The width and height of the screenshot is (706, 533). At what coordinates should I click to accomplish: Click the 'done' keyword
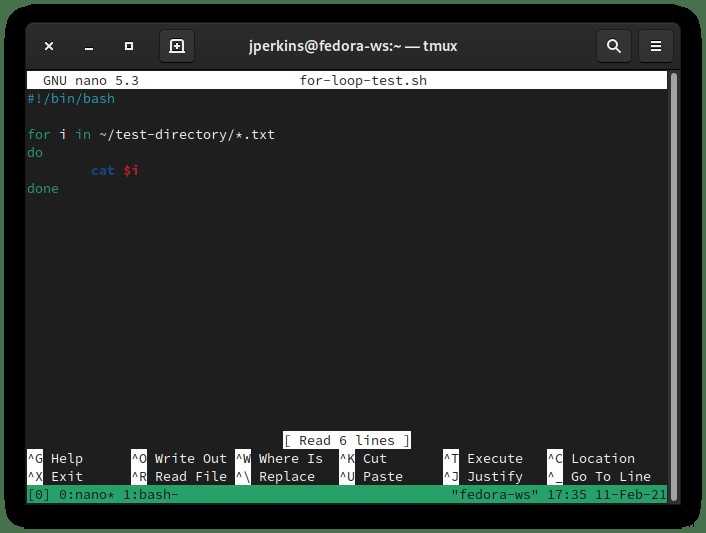point(43,189)
